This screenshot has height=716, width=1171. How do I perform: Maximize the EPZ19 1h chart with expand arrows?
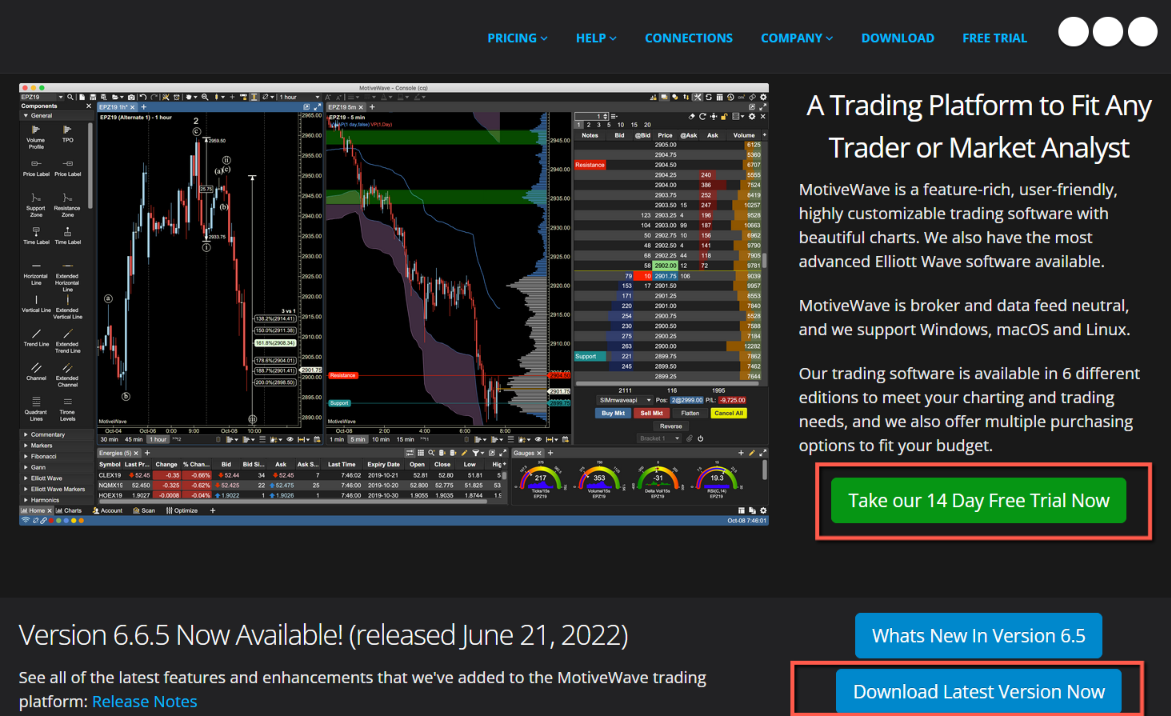coord(317,108)
